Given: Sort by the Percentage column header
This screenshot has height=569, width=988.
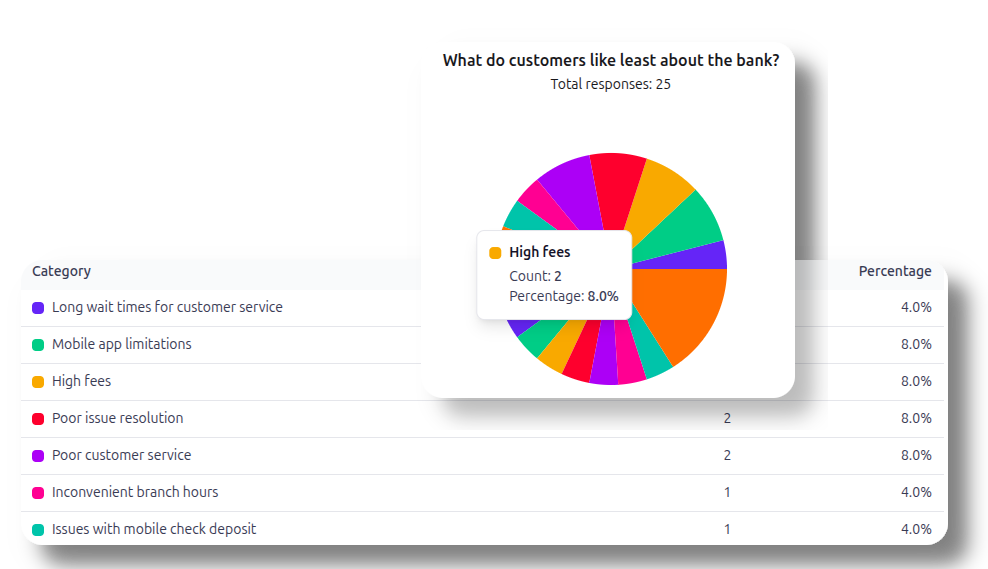Looking at the screenshot, I should click(x=894, y=271).
